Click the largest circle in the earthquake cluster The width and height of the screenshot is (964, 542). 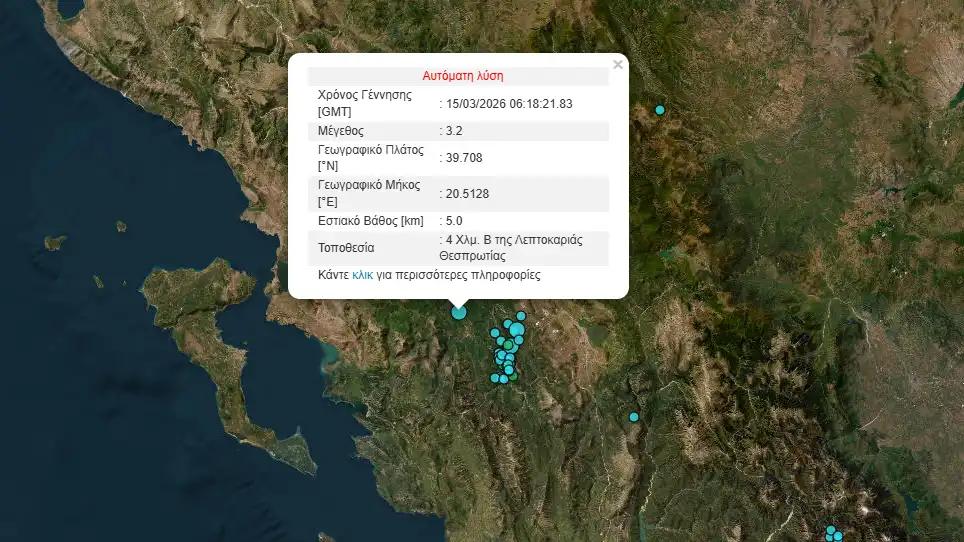pyautogui.click(x=517, y=330)
